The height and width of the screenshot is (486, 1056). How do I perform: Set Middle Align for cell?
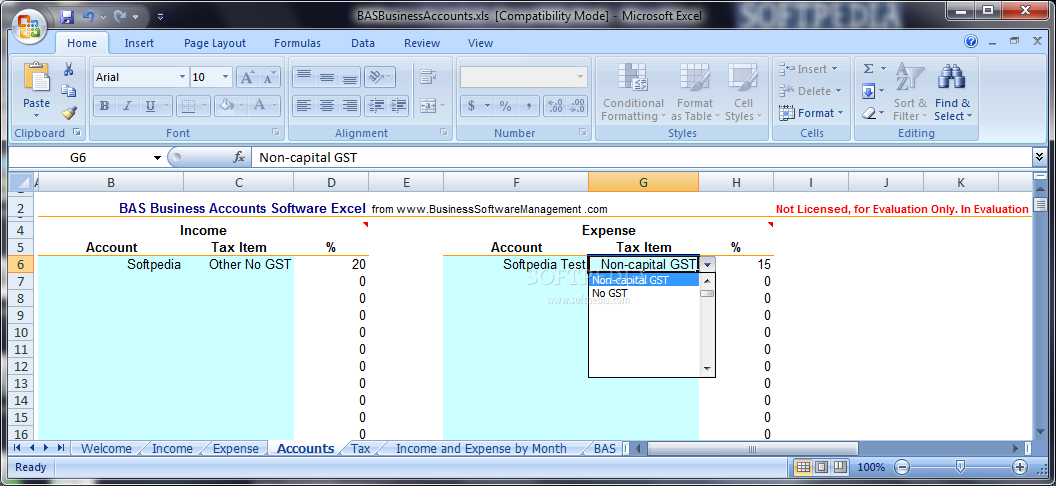[327, 77]
